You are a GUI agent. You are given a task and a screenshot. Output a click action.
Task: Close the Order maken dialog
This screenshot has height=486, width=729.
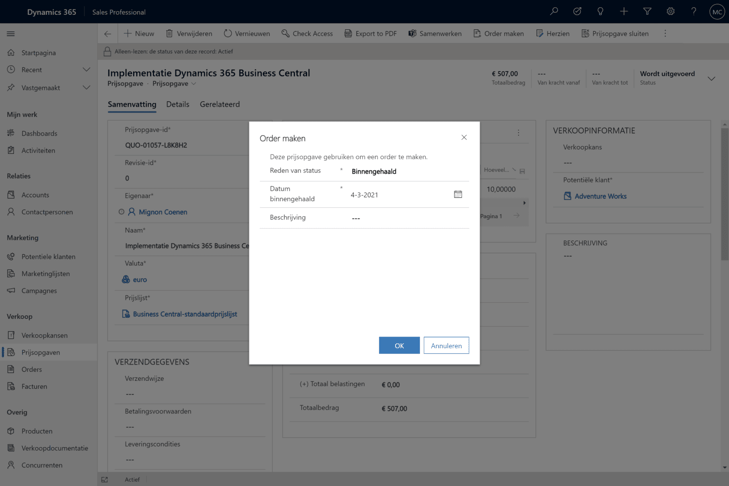(464, 137)
